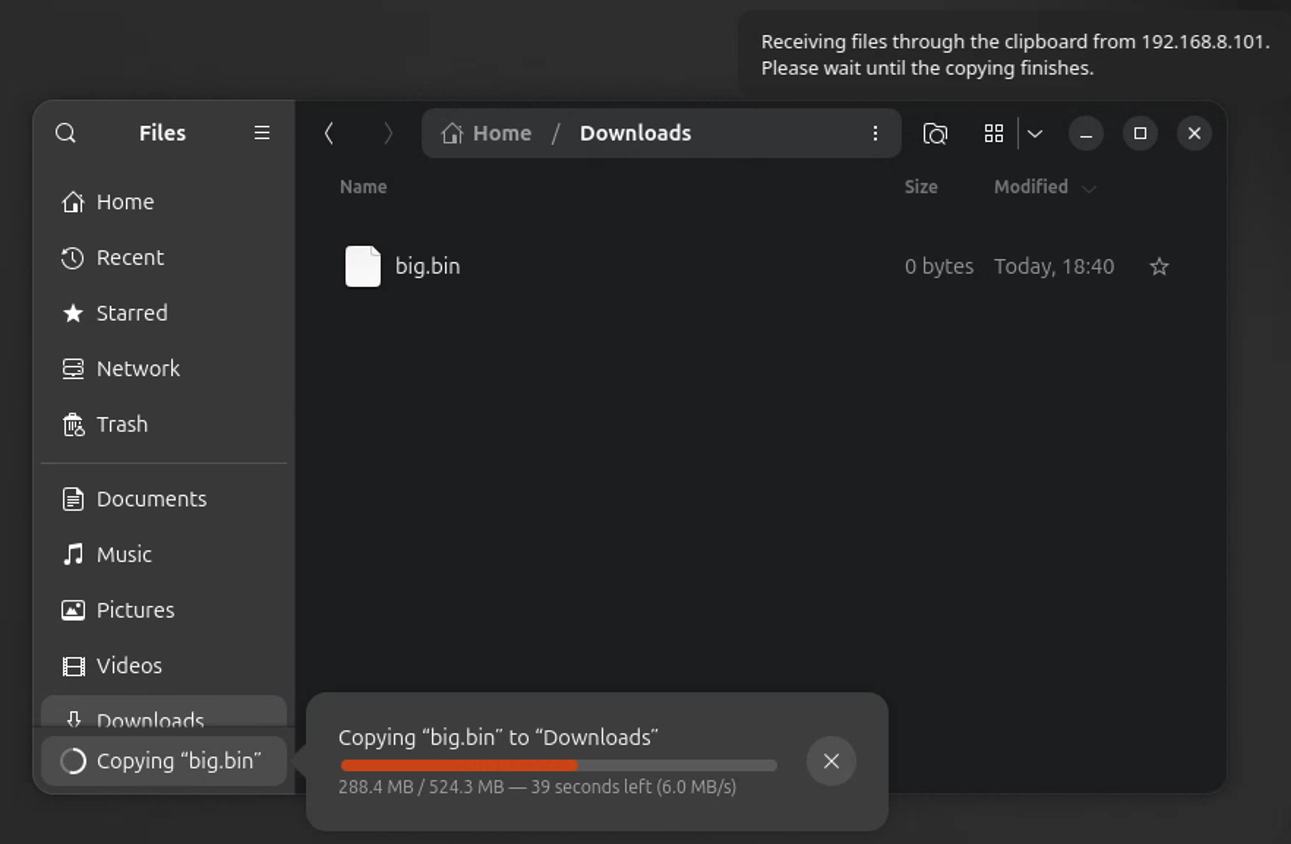Click the copy progress bar
1291x844 pixels.
[x=558, y=766]
